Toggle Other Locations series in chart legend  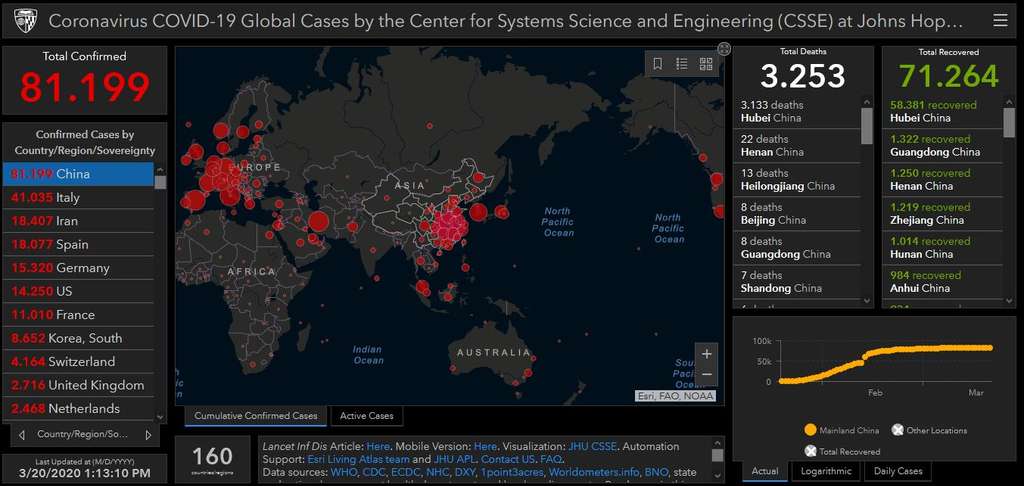tap(930, 430)
